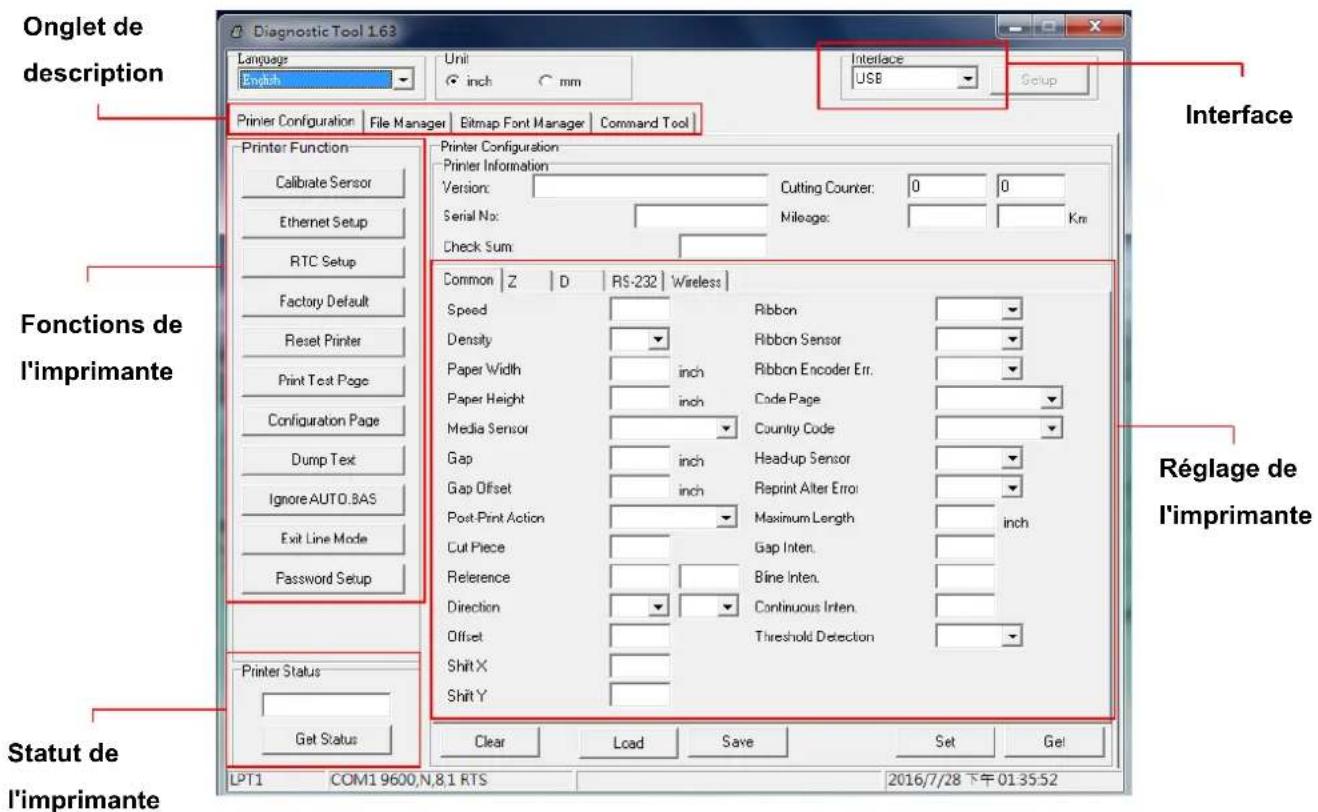Image resolution: width=1318 pixels, height=812 pixels.
Task: Open Password Setup
Action: 322,578
